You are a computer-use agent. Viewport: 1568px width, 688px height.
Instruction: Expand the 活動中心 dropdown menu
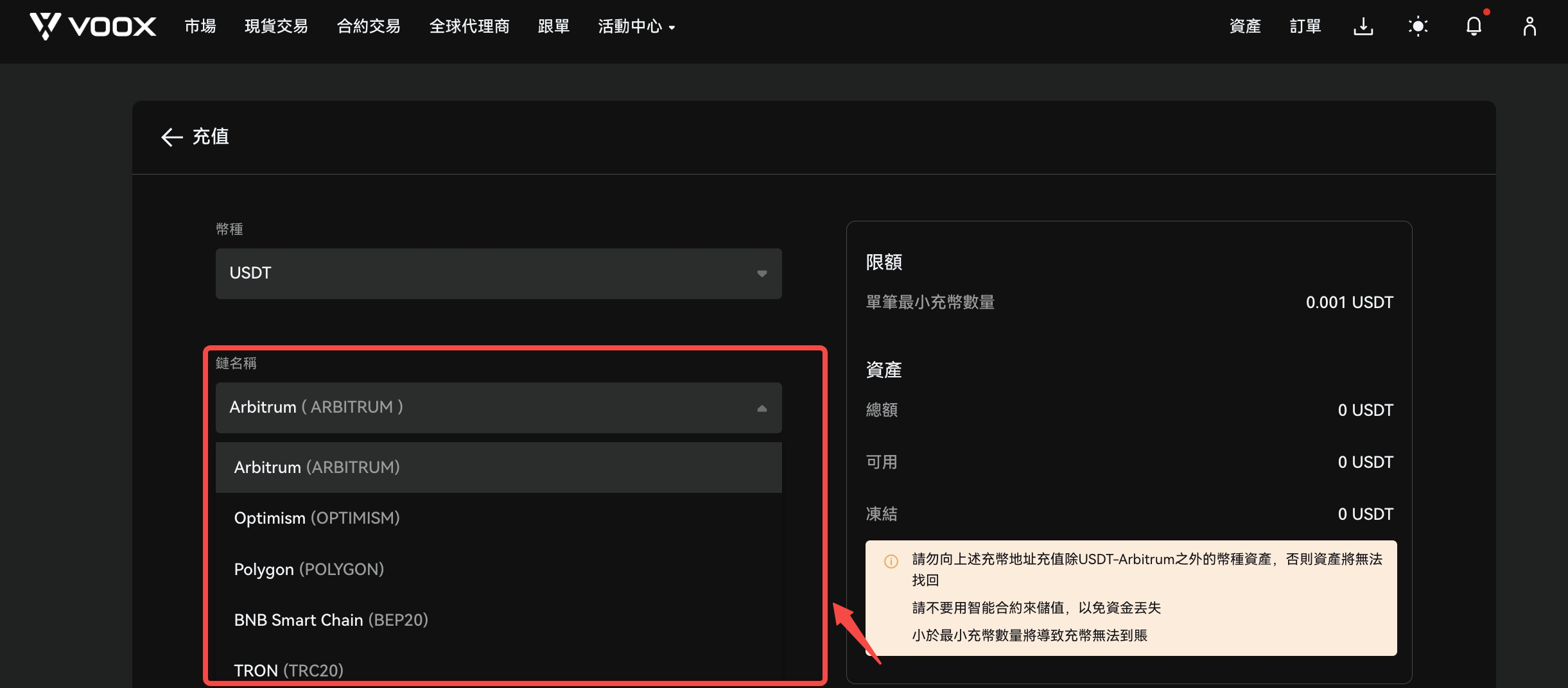click(x=636, y=26)
